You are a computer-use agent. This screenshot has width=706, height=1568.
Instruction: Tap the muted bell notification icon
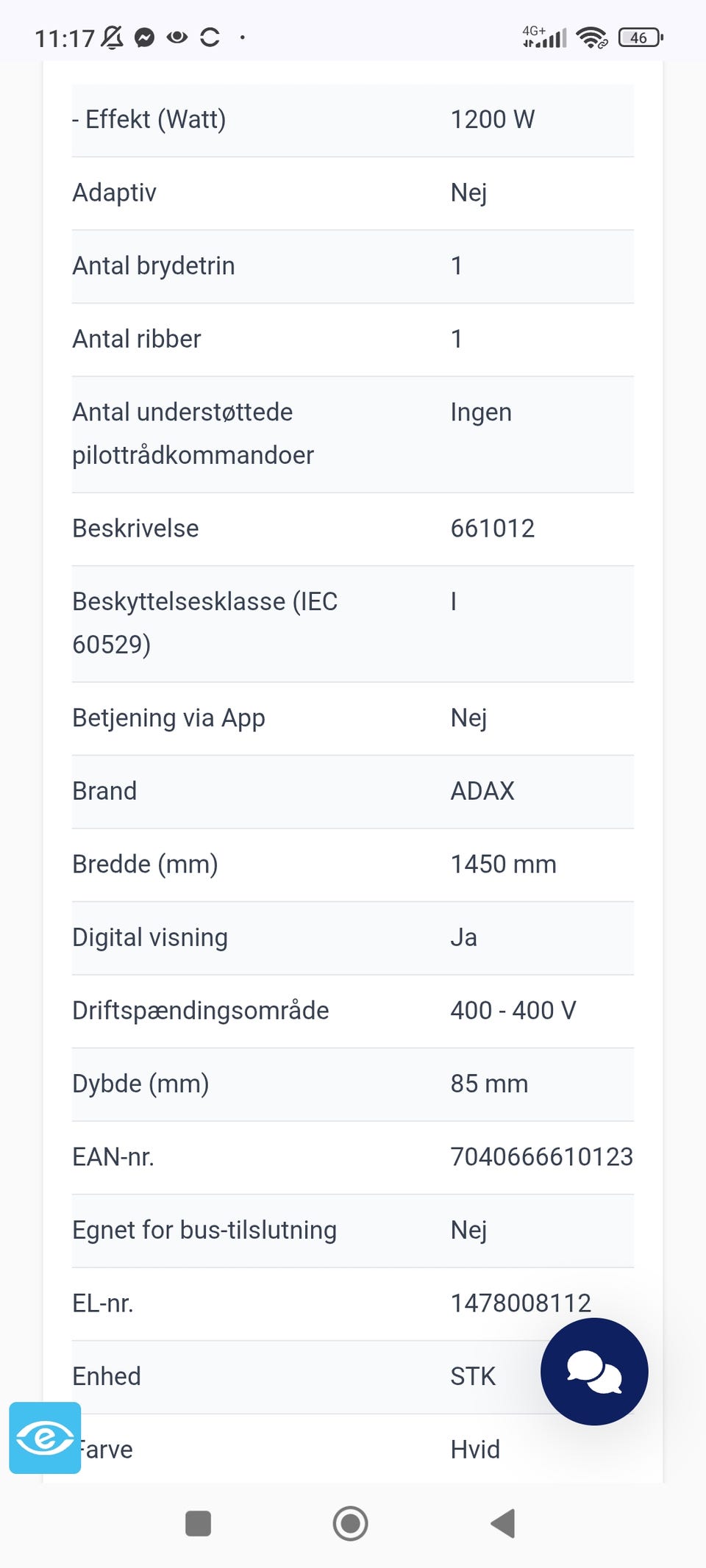pos(113,37)
